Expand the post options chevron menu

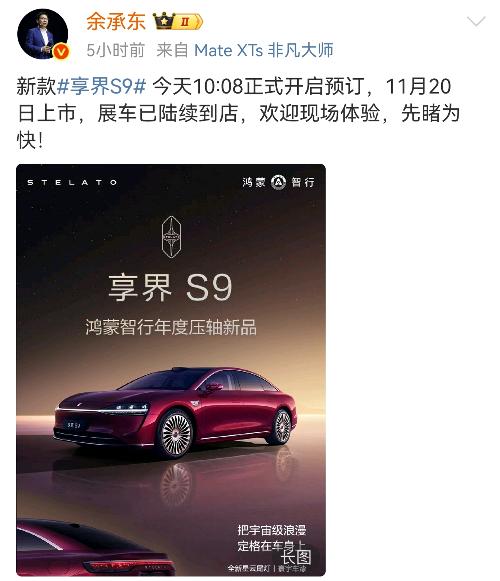[476, 21]
